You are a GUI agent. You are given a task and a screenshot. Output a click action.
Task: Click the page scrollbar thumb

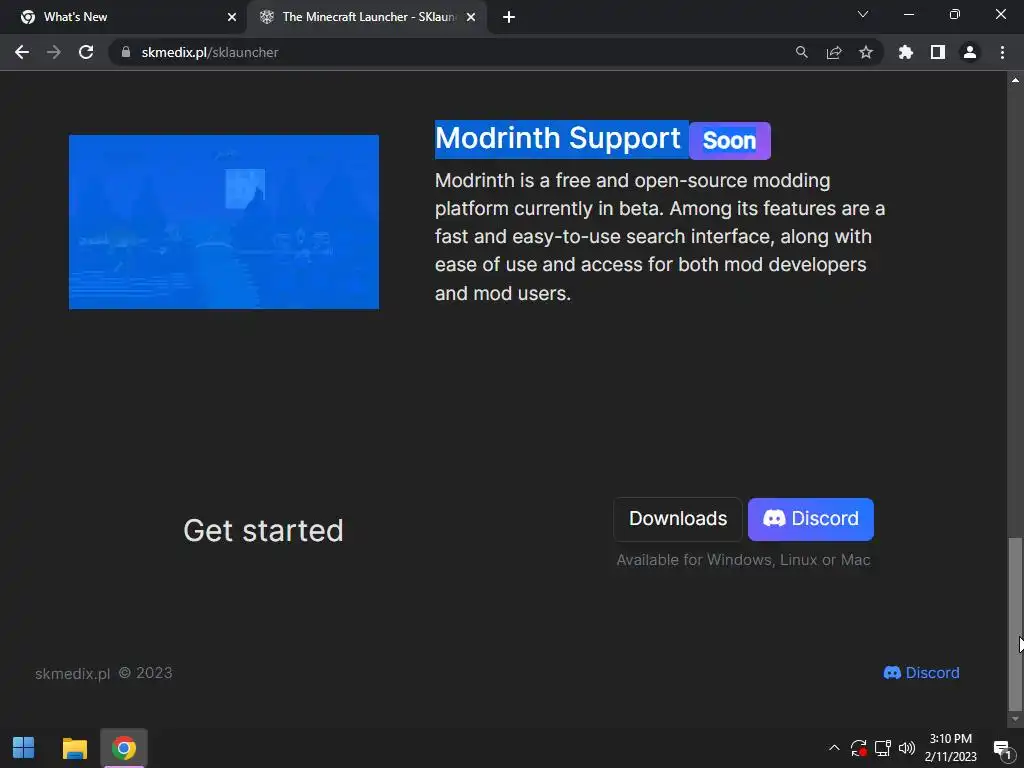[x=1014, y=624]
